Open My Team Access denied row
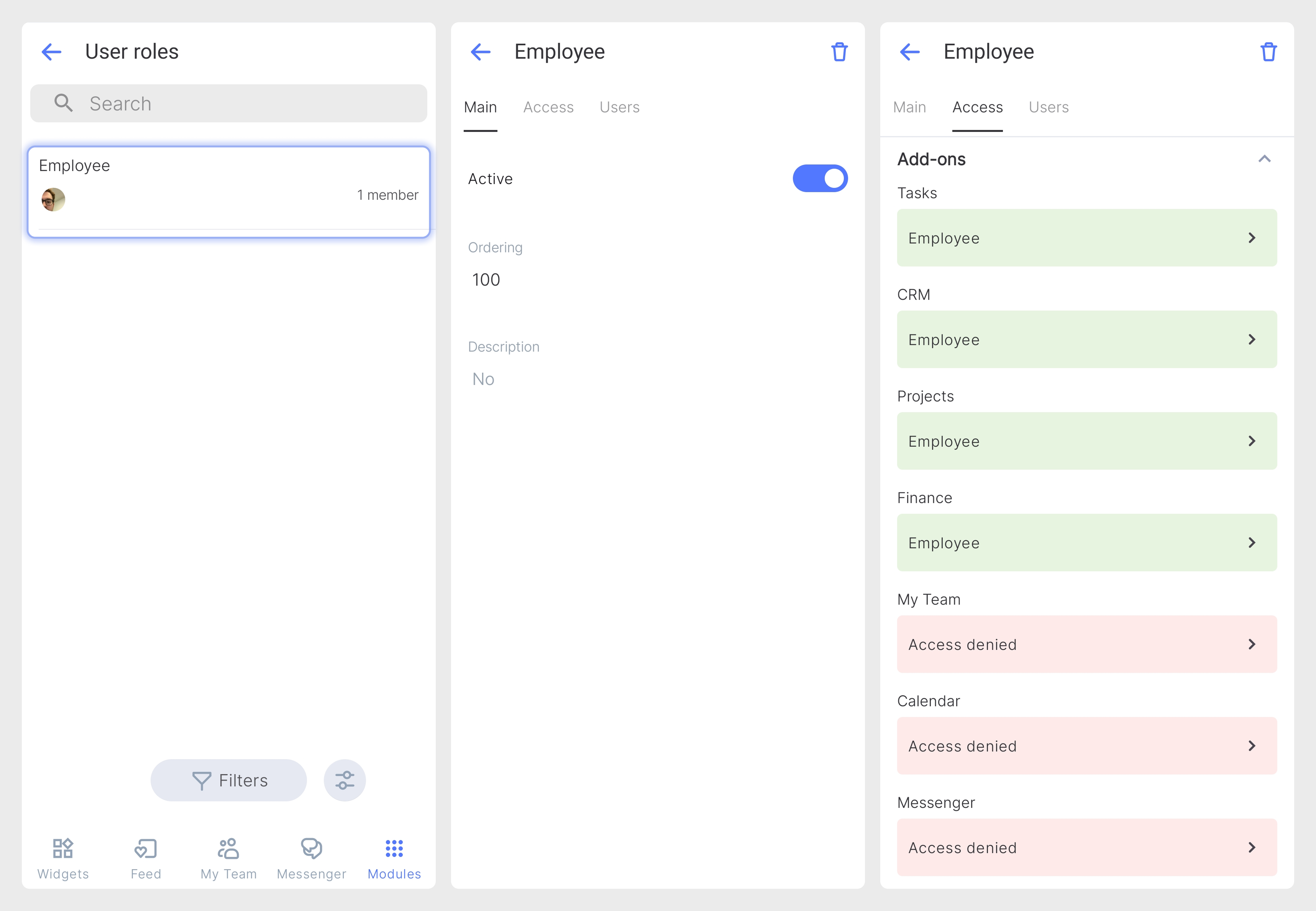Viewport: 1316px width, 911px height. pos(1086,645)
